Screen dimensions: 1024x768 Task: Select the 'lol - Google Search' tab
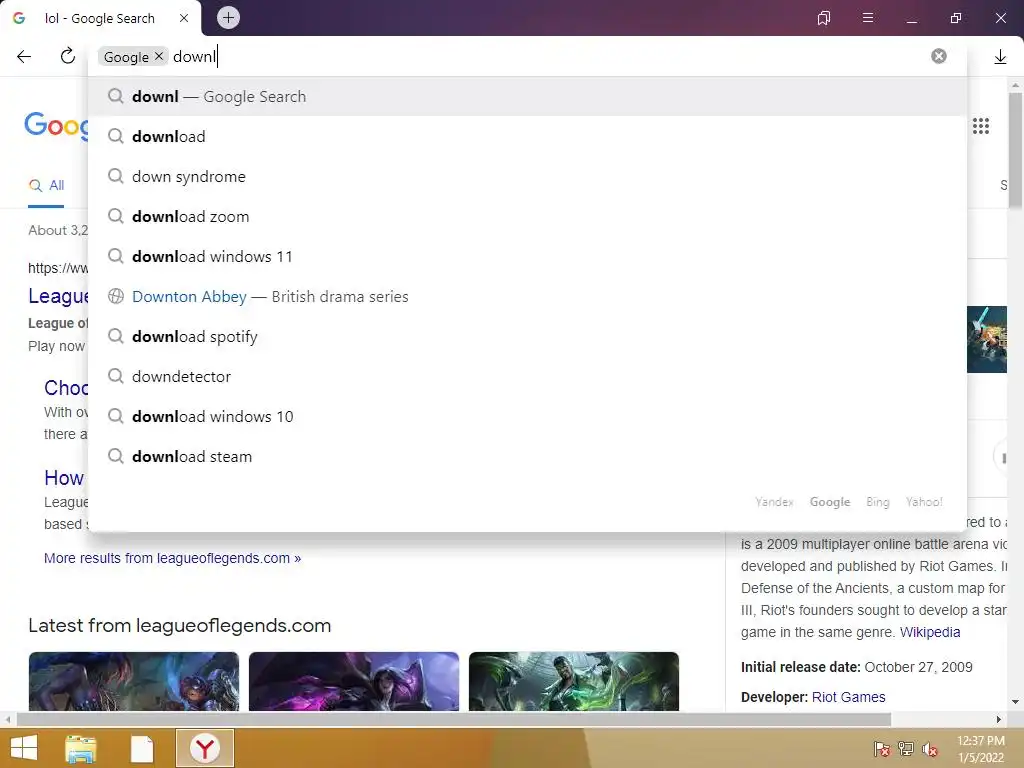101,18
